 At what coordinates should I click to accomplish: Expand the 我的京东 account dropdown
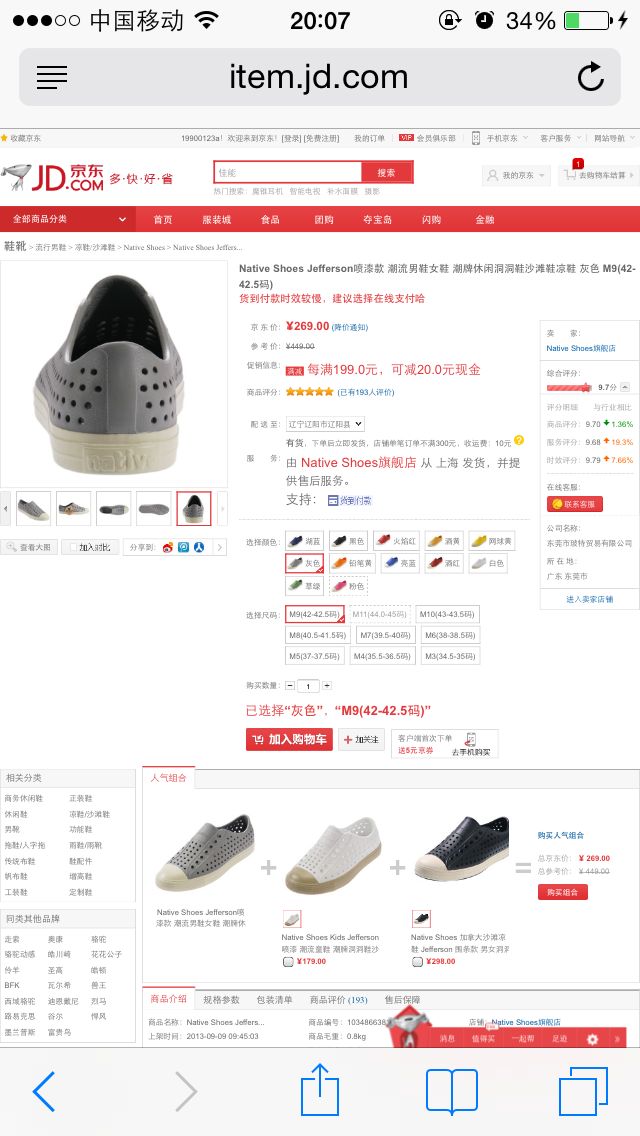(517, 175)
